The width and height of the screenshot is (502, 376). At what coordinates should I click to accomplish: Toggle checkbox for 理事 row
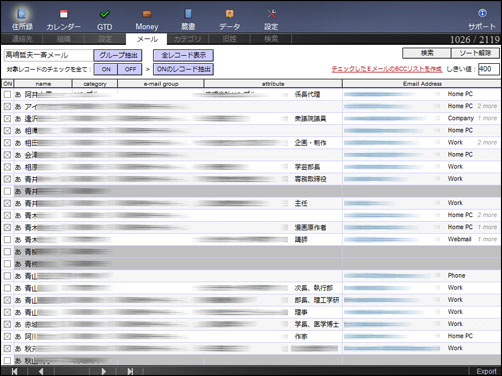click(x=7, y=312)
